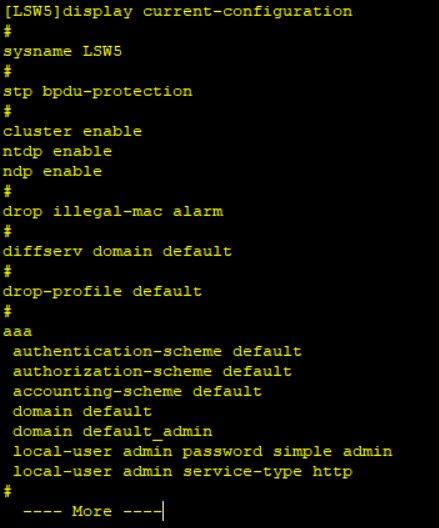Click the 'domain default' line
The height and width of the screenshot is (528, 439).
(x=82, y=411)
